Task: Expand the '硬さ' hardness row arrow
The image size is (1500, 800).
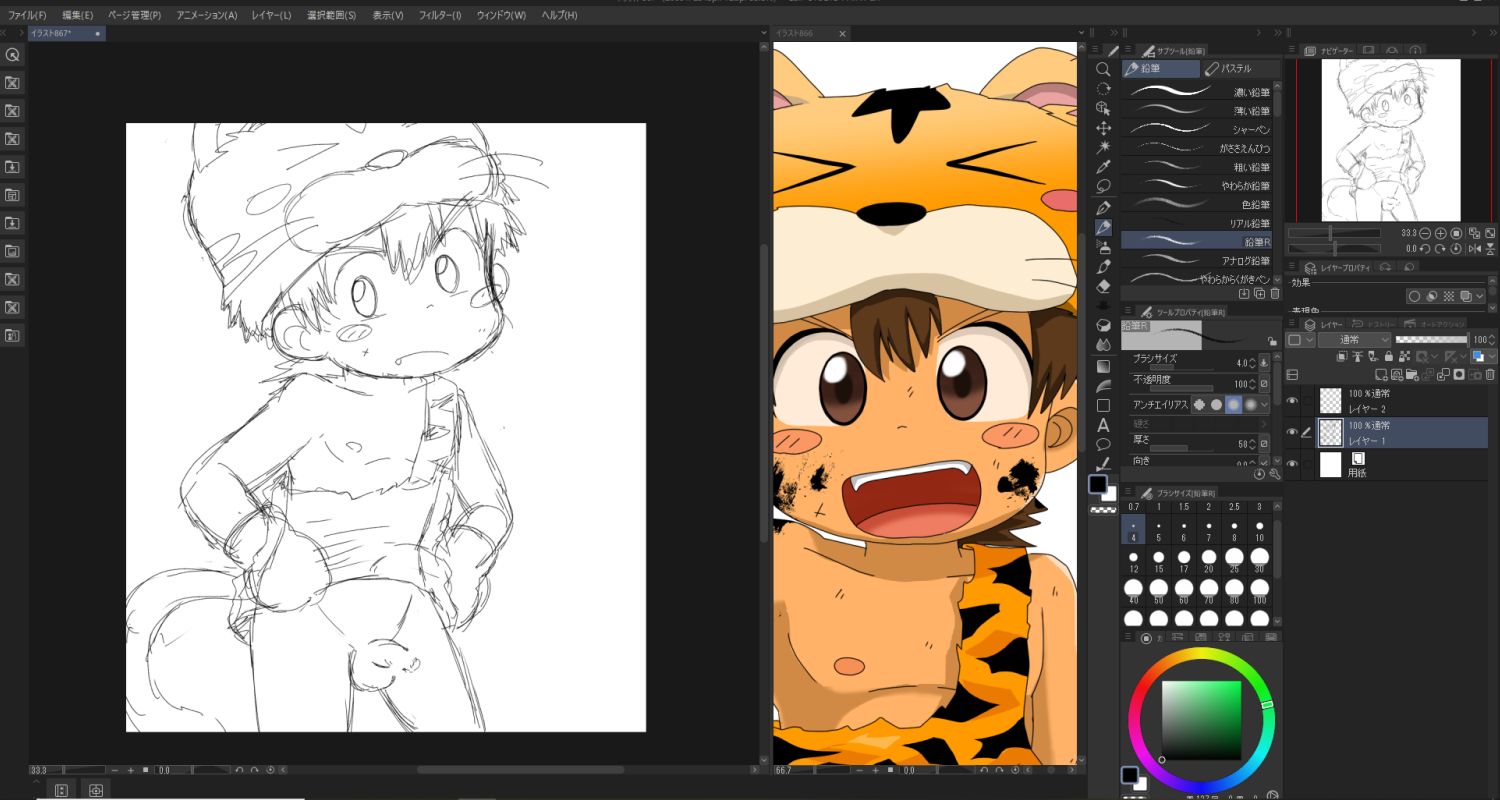Action: tap(1265, 424)
